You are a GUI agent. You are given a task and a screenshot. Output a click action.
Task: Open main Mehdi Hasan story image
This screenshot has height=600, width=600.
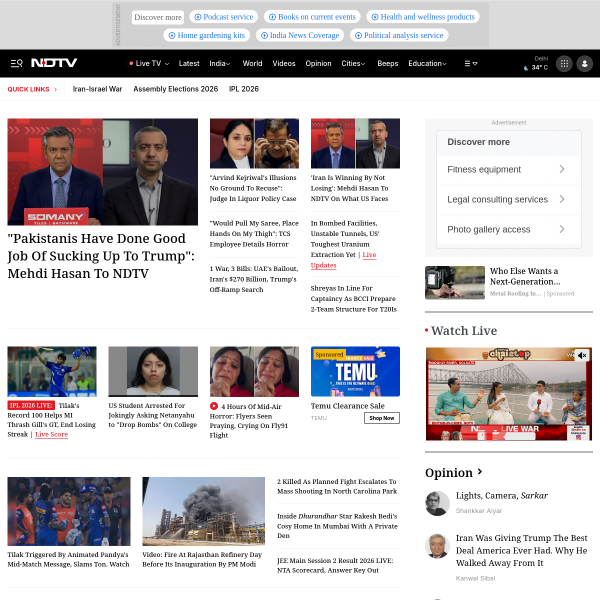103,172
